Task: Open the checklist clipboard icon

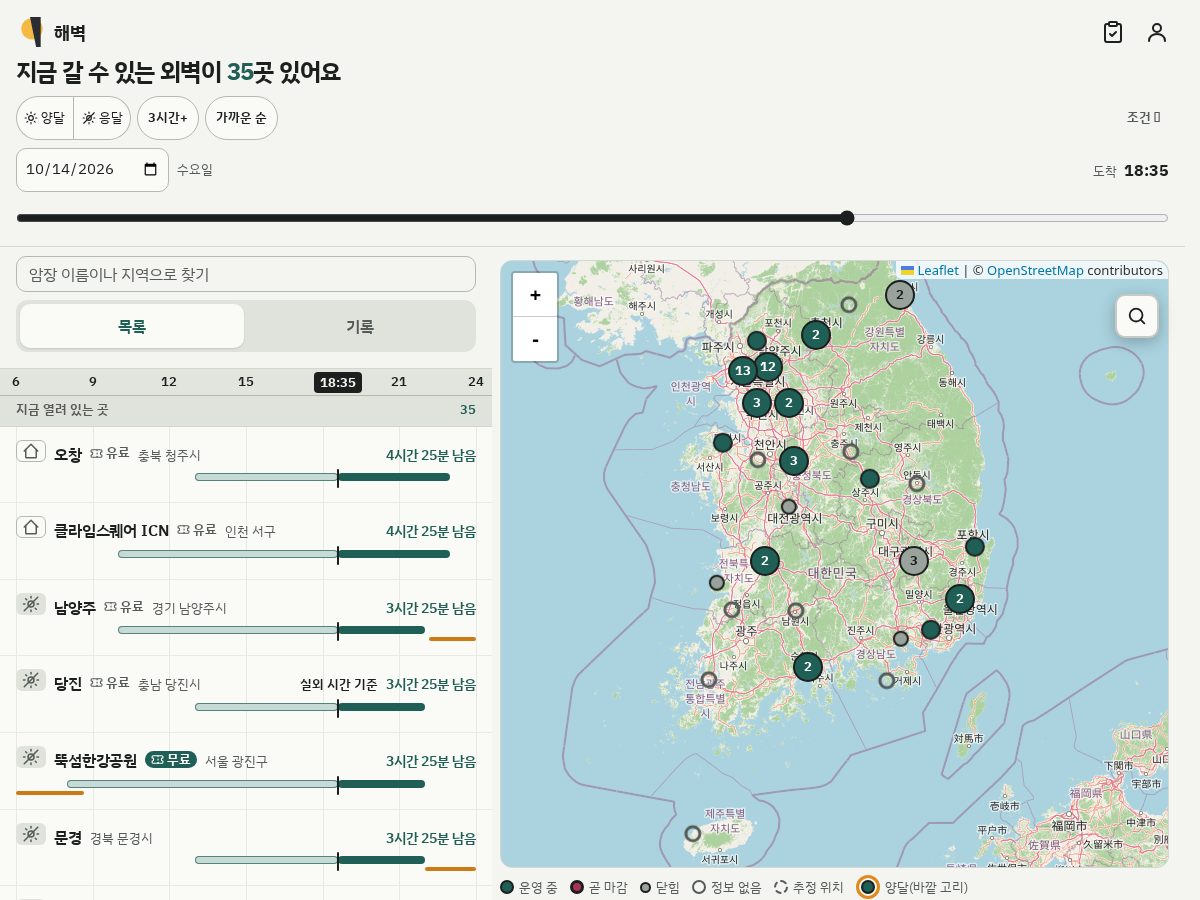Action: (x=1113, y=32)
